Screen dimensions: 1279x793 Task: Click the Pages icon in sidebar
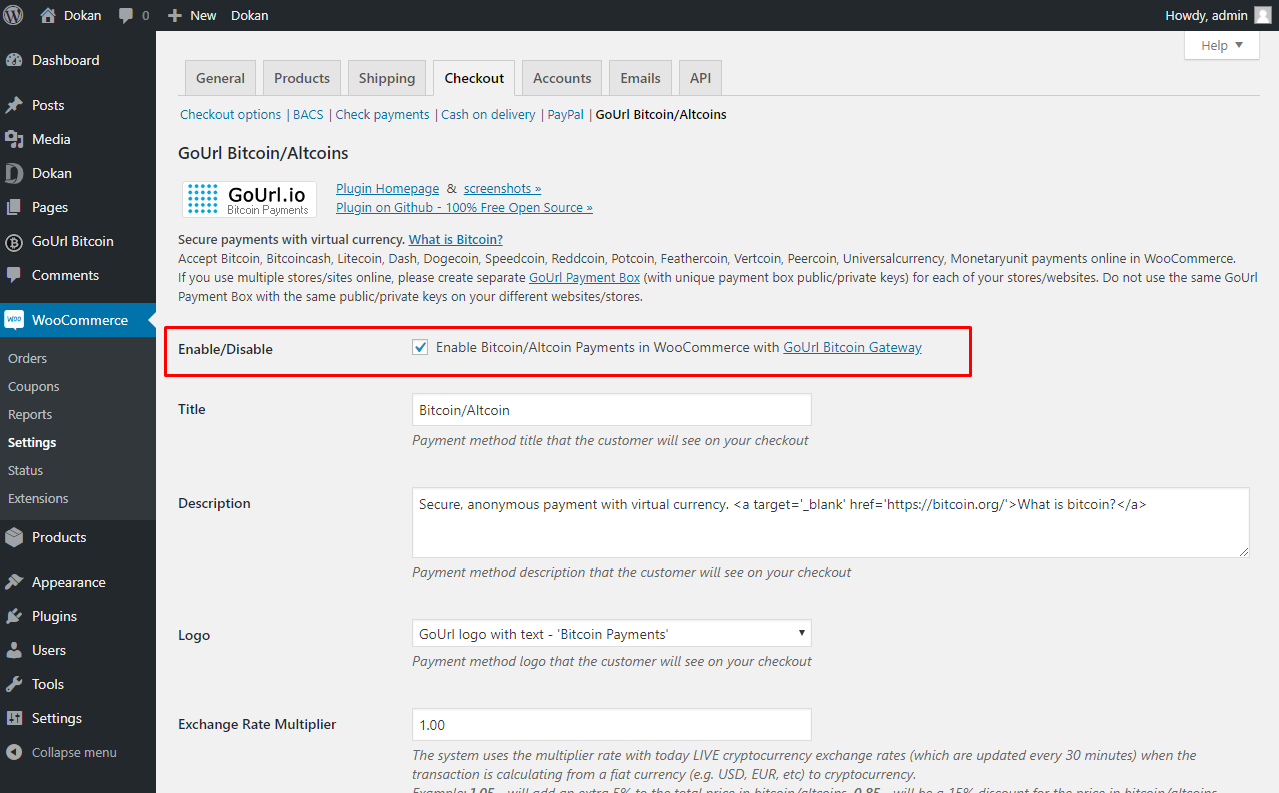[x=14, y=207]
